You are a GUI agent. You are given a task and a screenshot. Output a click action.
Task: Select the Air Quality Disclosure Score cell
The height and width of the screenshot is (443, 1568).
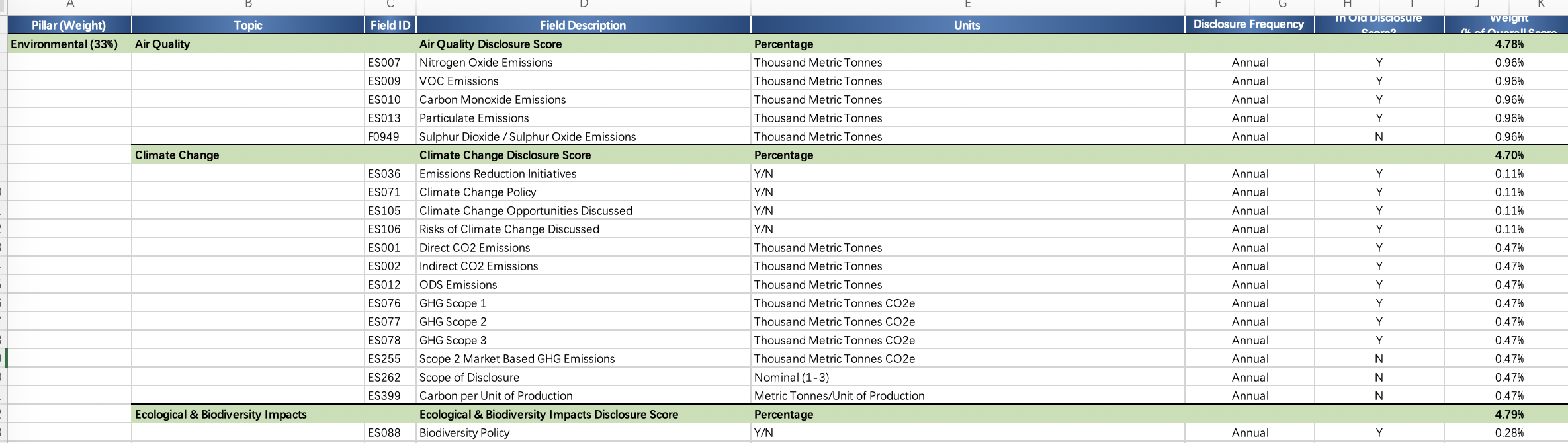[490, 44]
